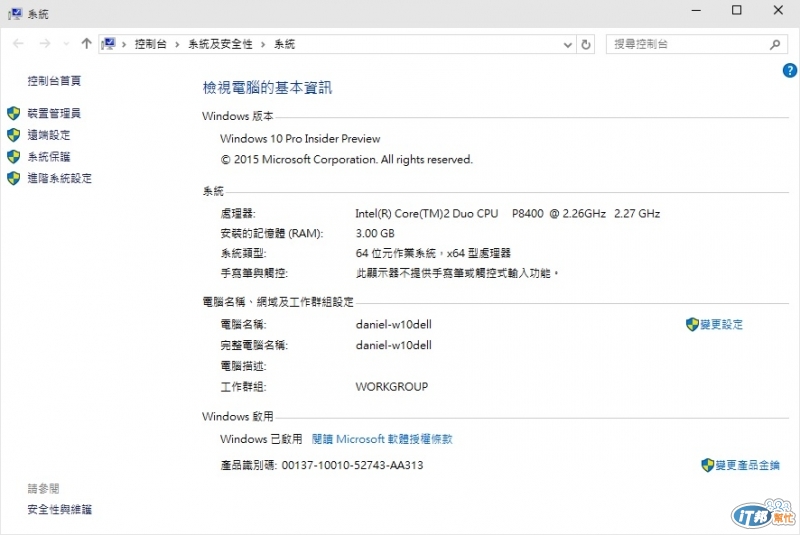Click shield icon beside 進階系統設定
This screenshot has width=800, height=535.
coord(13,179)
